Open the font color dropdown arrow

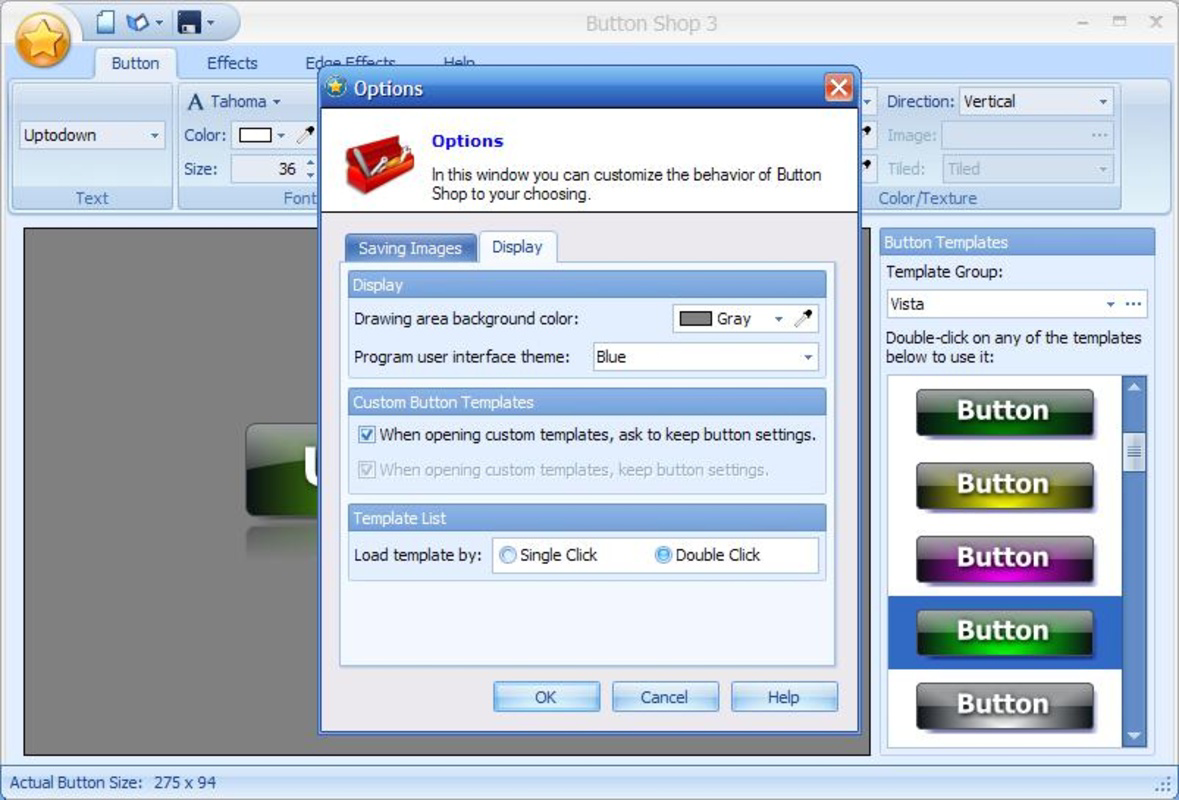tap(281, 135)
